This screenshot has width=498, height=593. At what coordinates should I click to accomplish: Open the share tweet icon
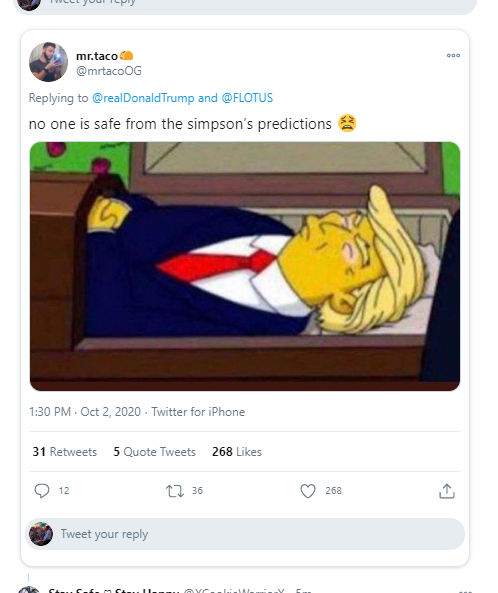coord(447,491)
